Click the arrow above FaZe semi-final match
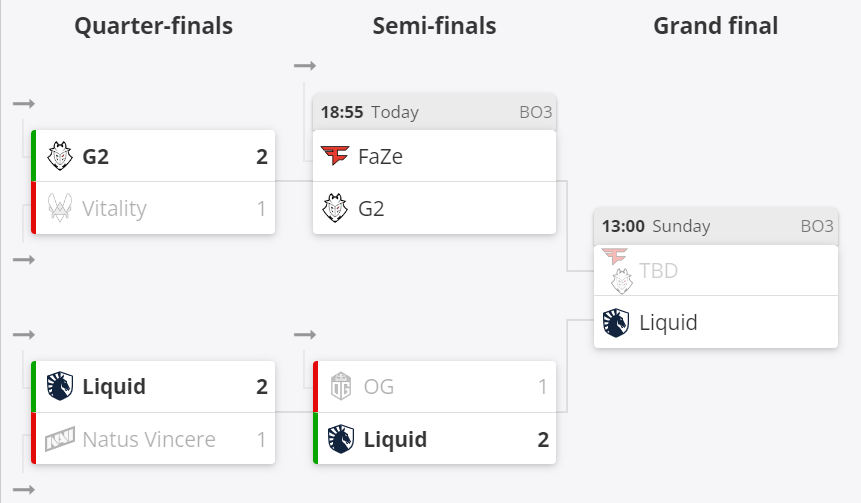 click(305, 66)
